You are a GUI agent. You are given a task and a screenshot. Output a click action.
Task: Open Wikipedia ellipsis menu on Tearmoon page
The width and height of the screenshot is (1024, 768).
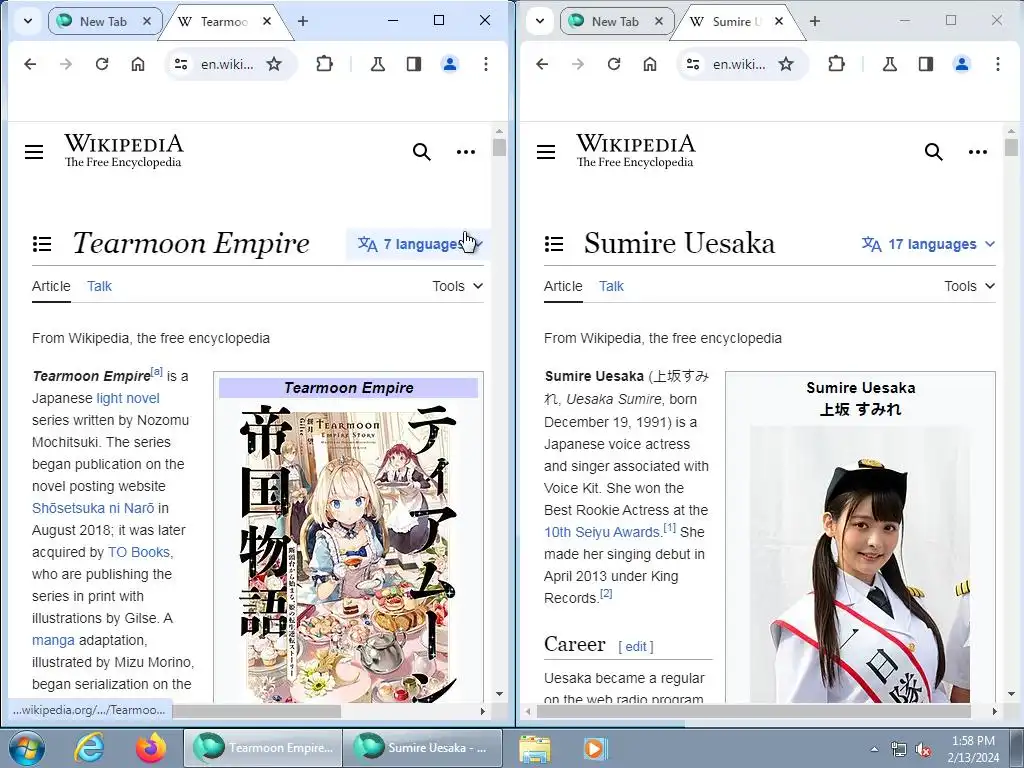pos(466,152)
